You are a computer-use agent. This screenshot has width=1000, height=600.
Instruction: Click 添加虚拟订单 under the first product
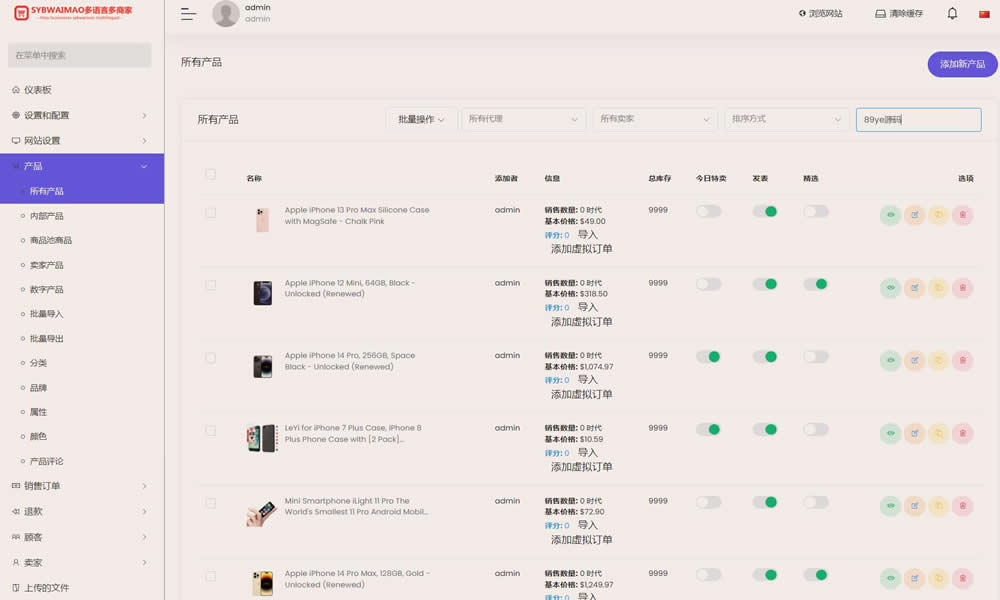point(581,249)
